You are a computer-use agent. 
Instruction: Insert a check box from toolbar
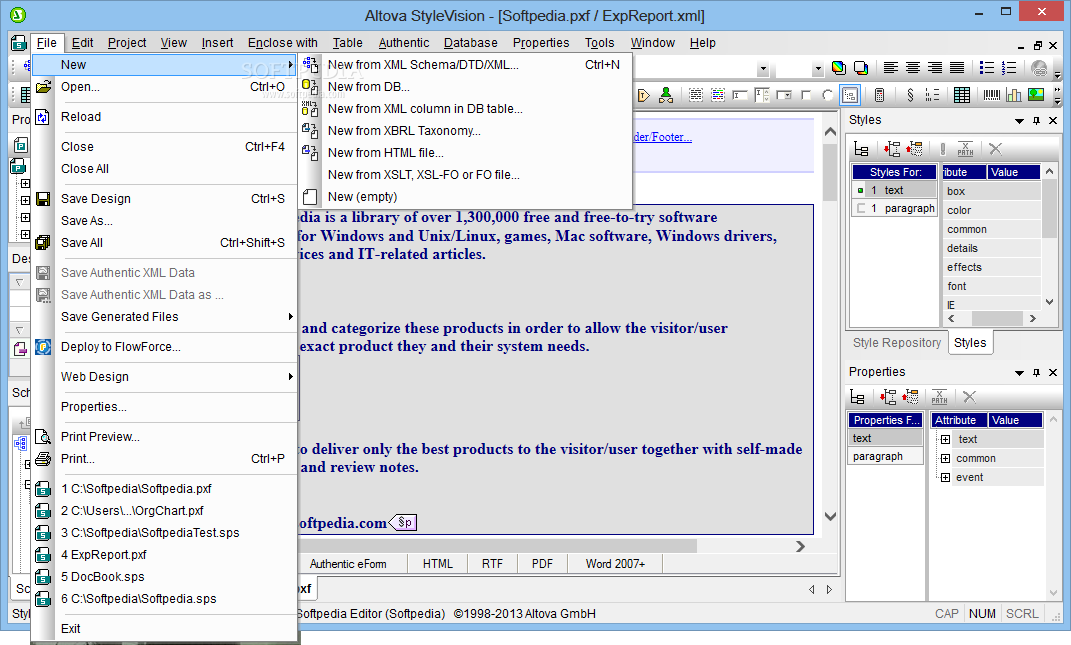click(806, 95)
